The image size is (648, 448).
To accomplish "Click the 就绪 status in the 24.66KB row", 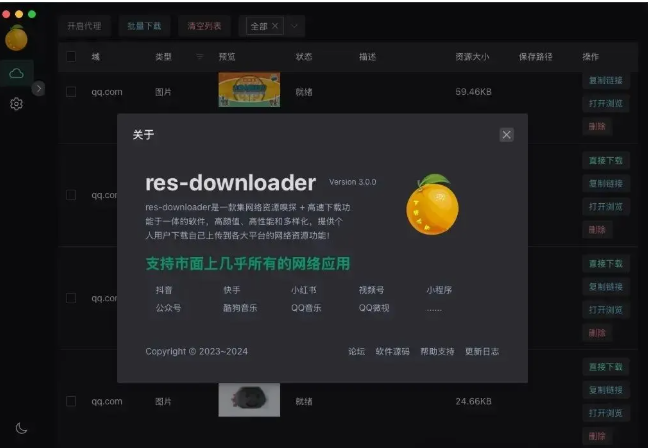I will click(x=304, y=401).
